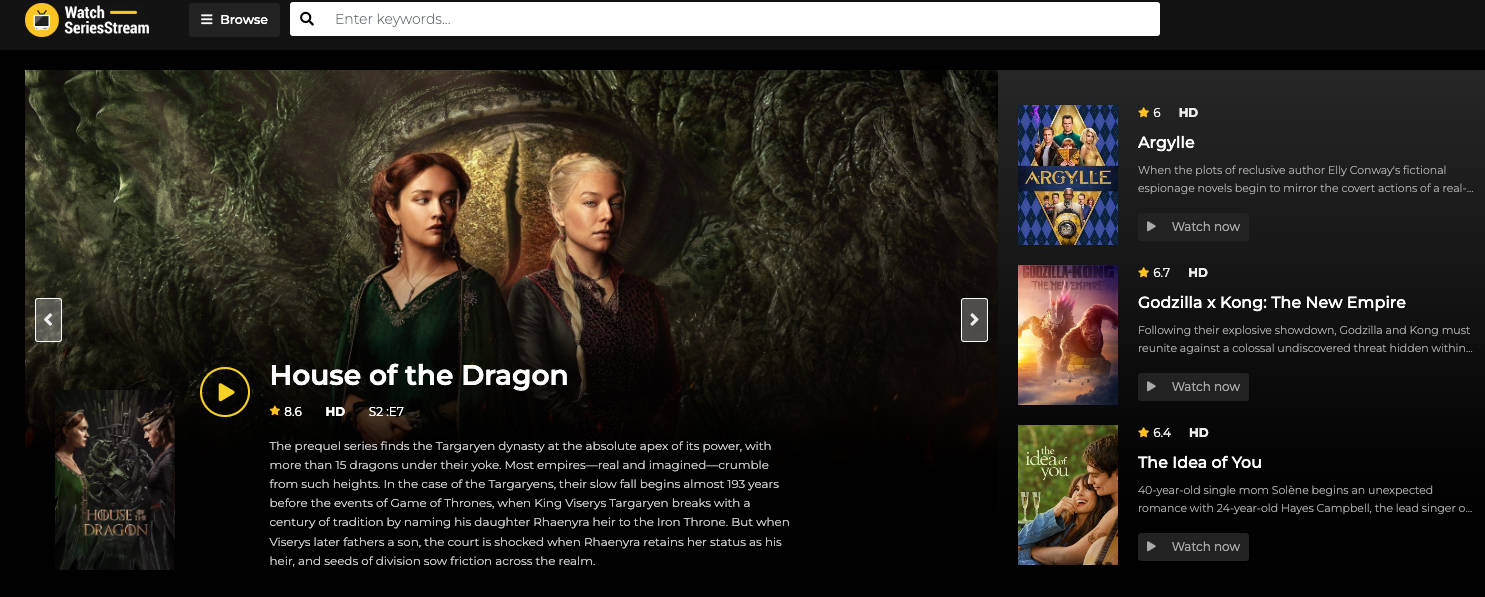Advance carousel with right arrow
The height and width of the screenshot is (597, 1485).
click(x=974, y=320)
